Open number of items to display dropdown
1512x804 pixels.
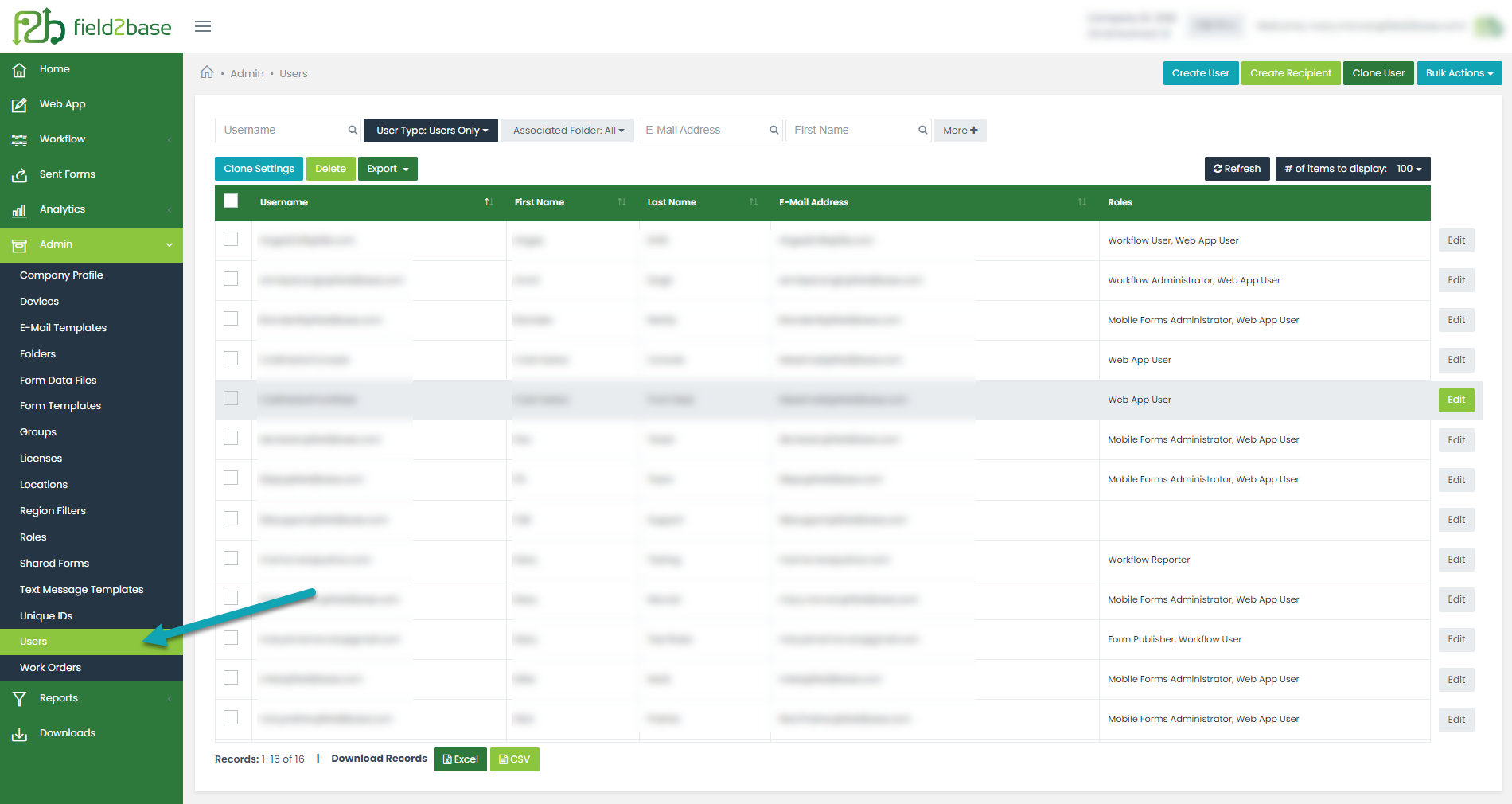click(1353, 169)
